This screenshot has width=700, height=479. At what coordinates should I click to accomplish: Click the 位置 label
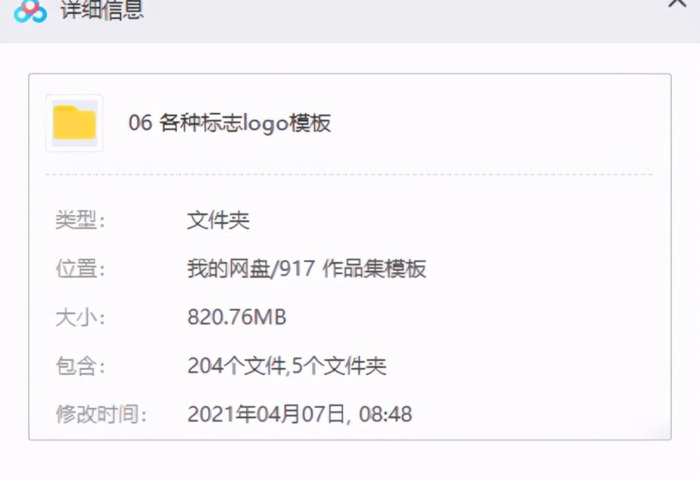[80, 268]
